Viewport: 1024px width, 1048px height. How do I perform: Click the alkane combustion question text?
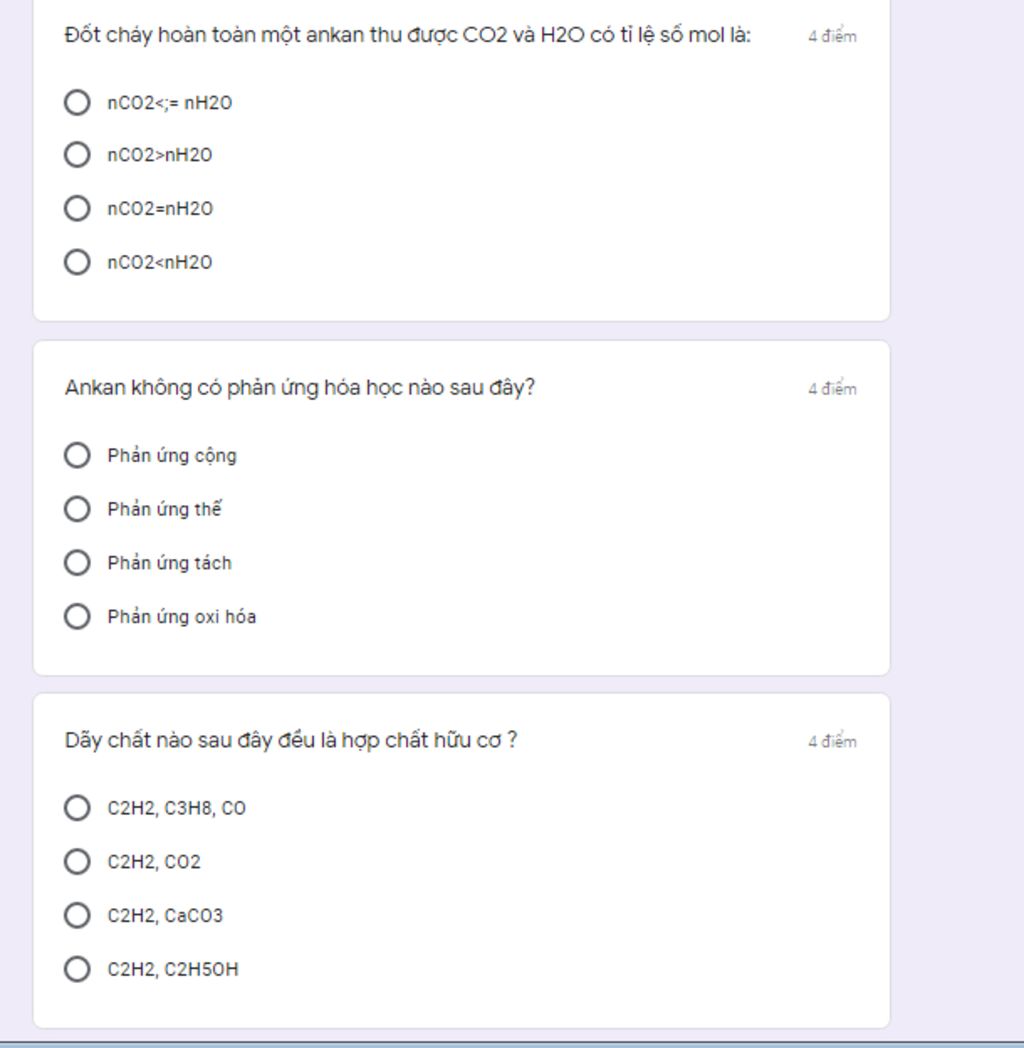coord(408,35)
